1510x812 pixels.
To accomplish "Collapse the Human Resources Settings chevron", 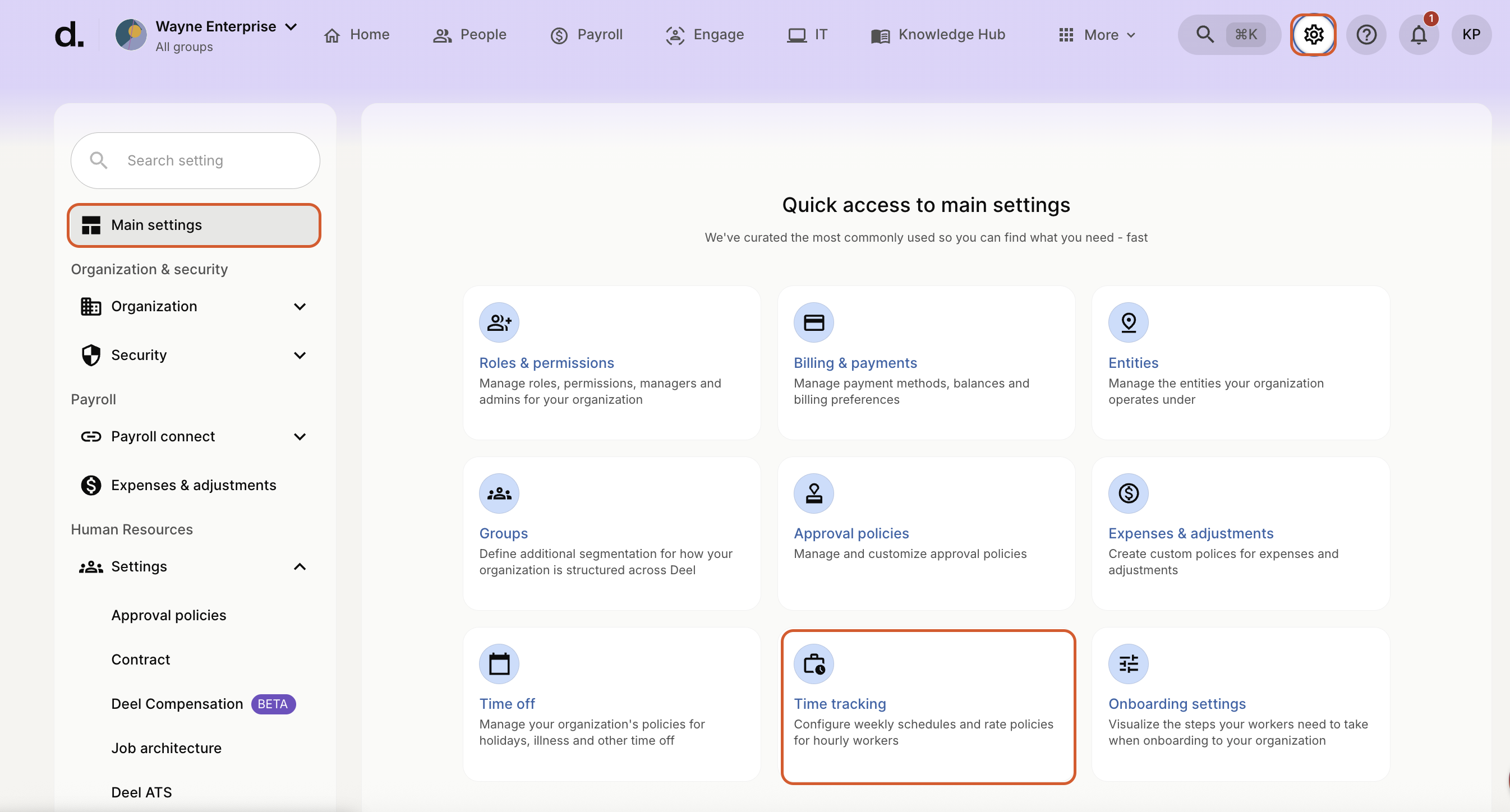I will tap(300, 566).
